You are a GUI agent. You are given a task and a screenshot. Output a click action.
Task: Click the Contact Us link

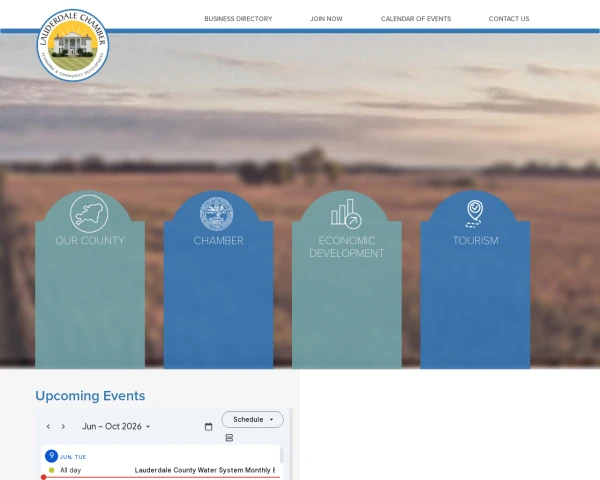[x=509, y=19]
